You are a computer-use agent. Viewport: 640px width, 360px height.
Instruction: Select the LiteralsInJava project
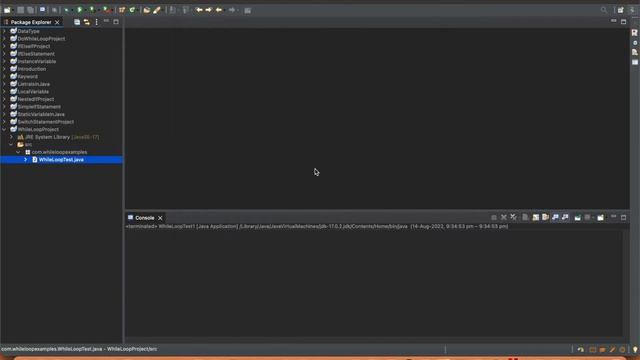click(33, 84)
